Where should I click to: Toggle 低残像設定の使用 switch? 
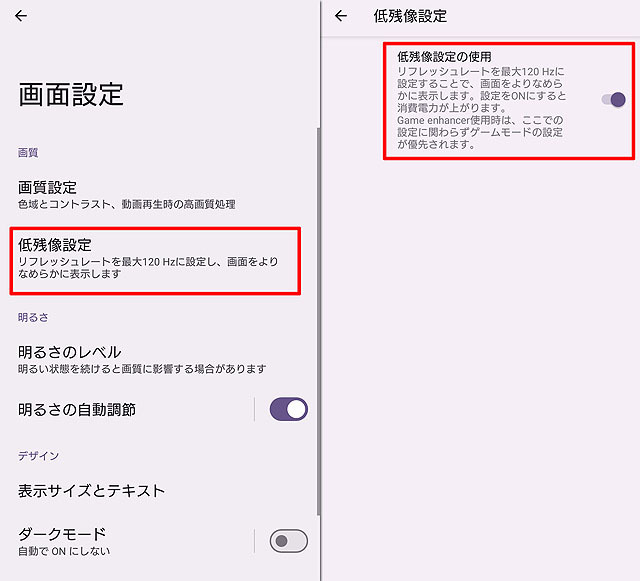pos(613,99)
